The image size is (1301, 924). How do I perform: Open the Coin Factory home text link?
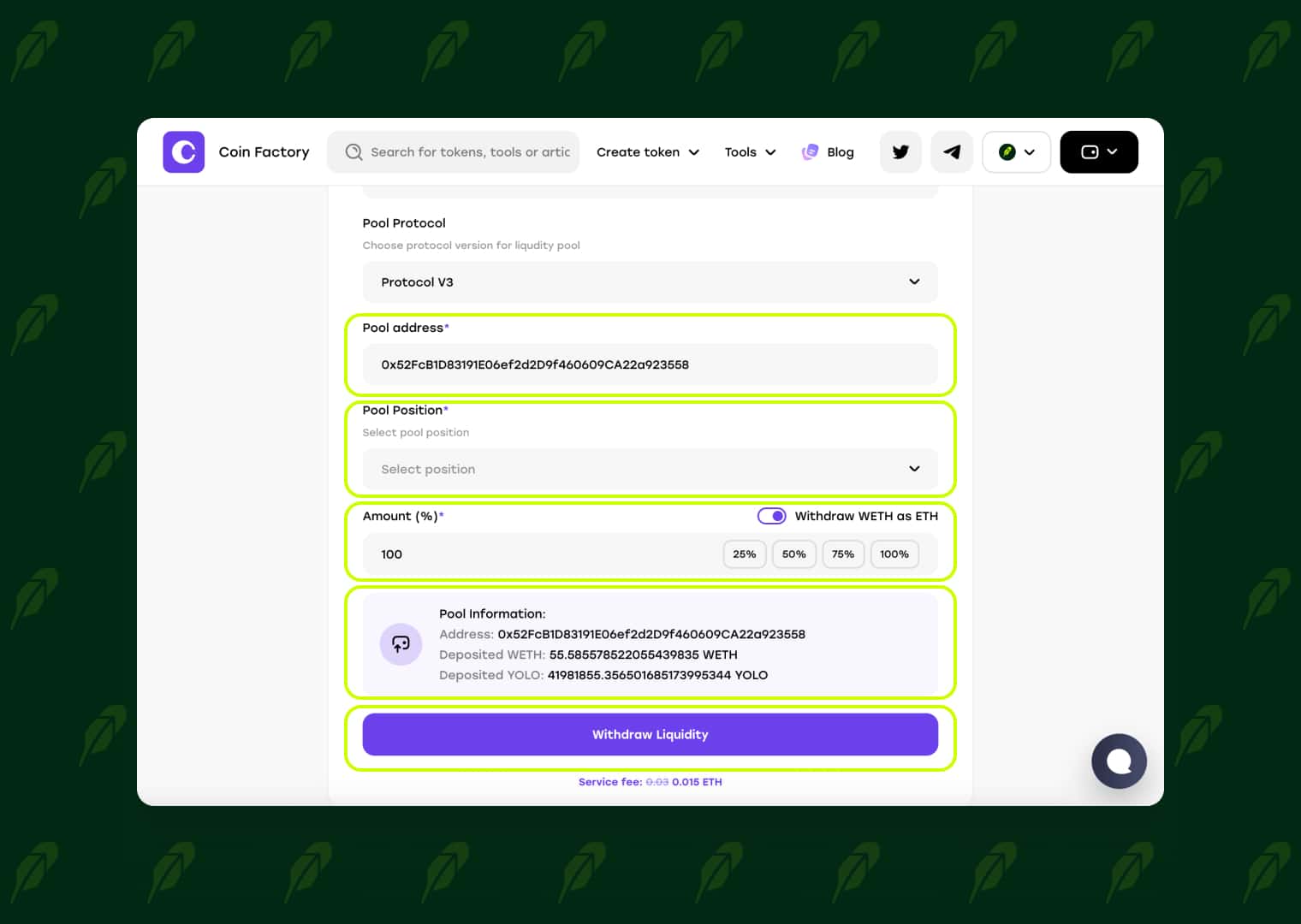pyautogui.click(x=264, y=152)
